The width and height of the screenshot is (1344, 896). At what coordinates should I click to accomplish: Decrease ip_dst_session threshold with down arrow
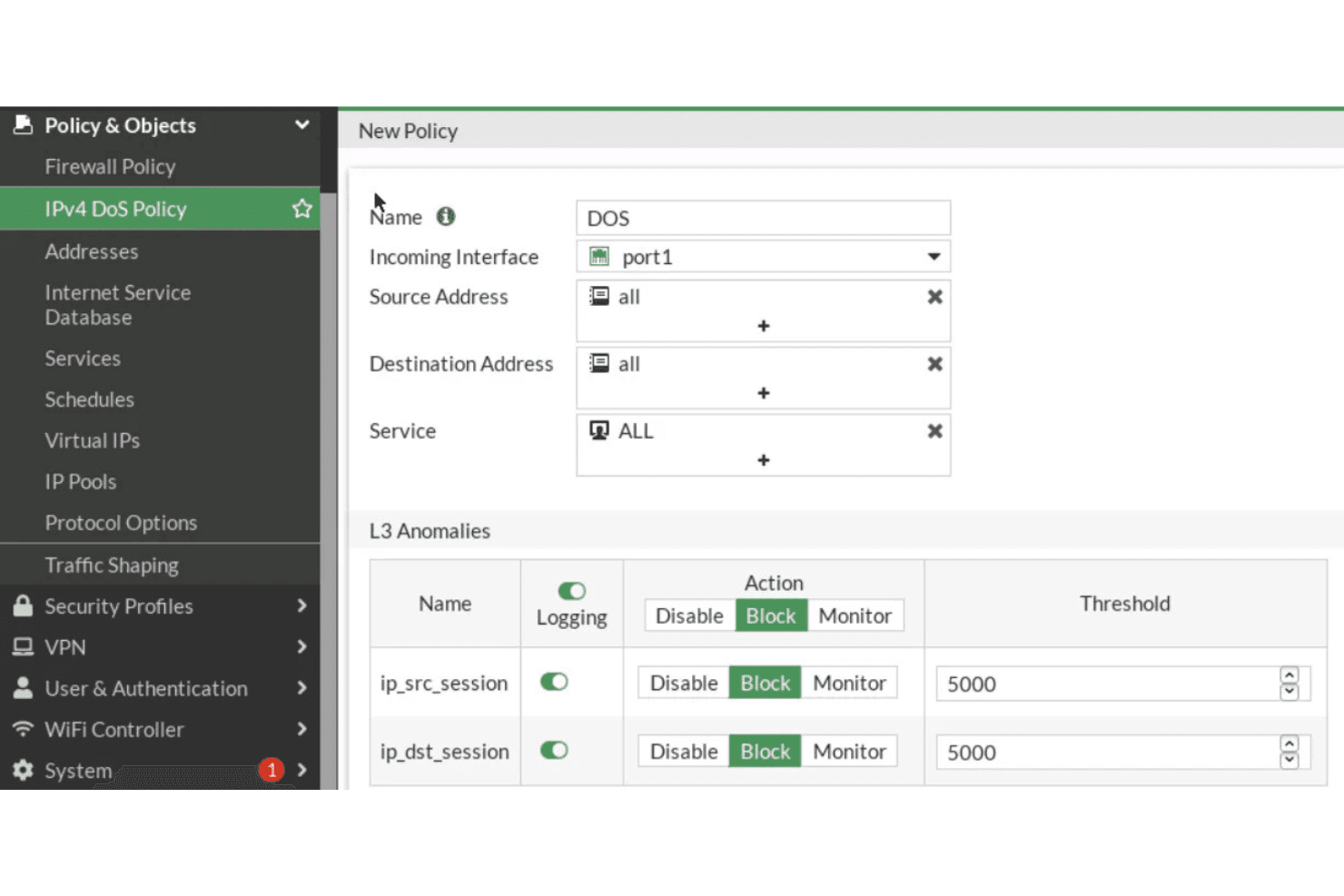(1289, 761)
